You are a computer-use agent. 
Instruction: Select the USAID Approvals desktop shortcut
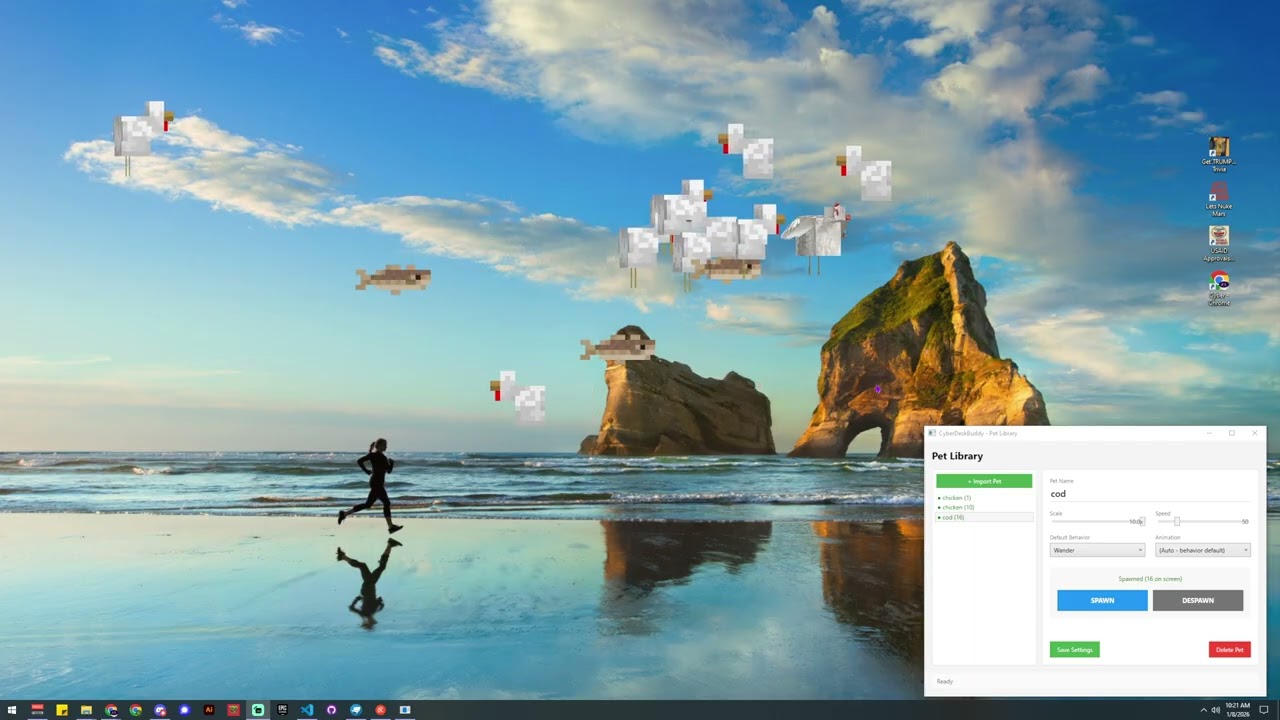tap(1219, 243)
